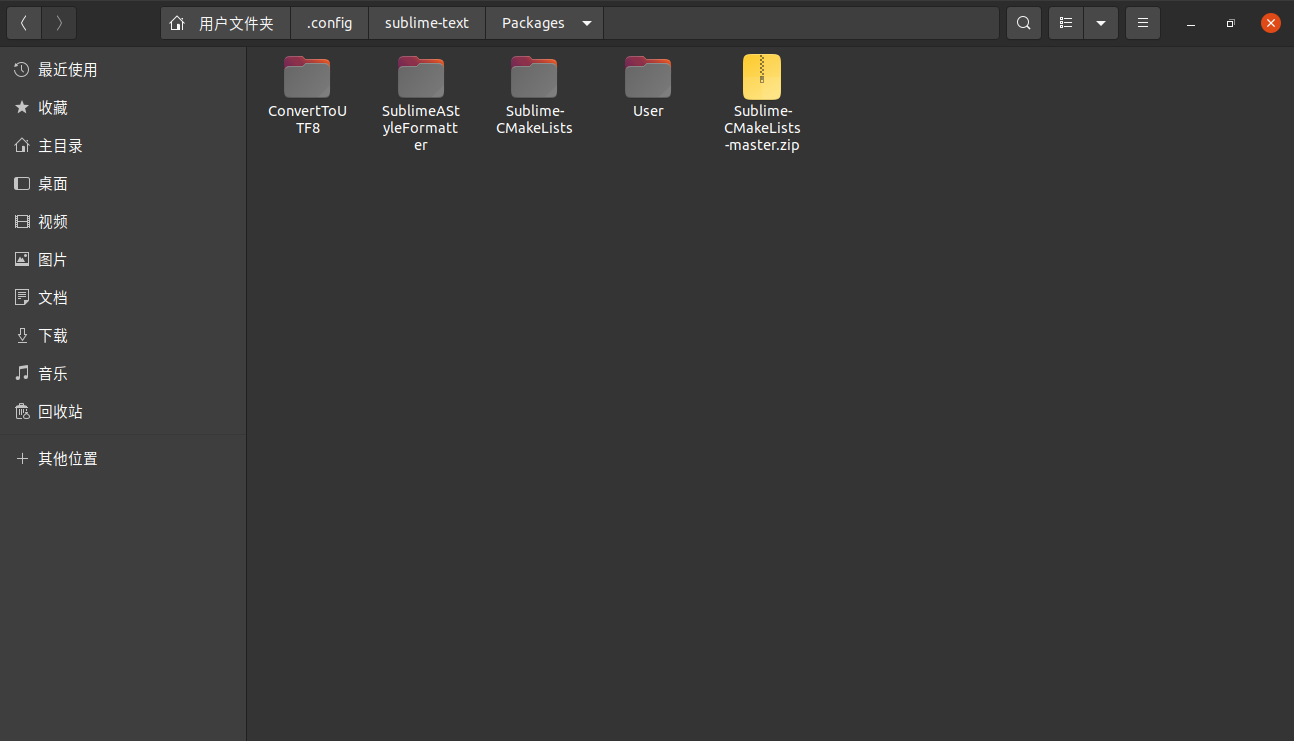Click the document icon beside 文档
The image size is (1294, 741).
[x=22, y=298]
